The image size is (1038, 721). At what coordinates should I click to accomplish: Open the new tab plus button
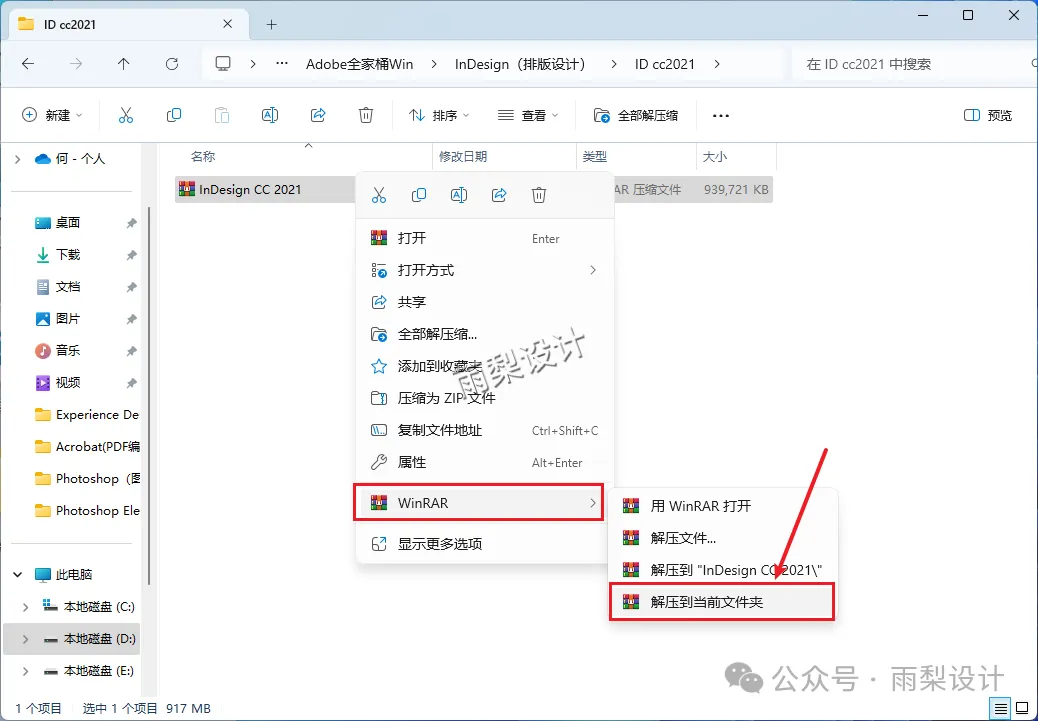[x=271, y=24]
